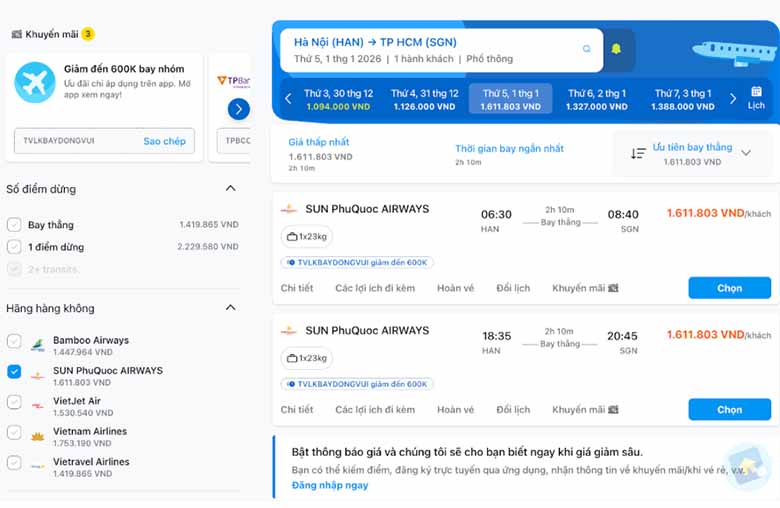Select date tab Thứ 7, 3 thg 1
The image size is (780, 508).
click(682, 99)
